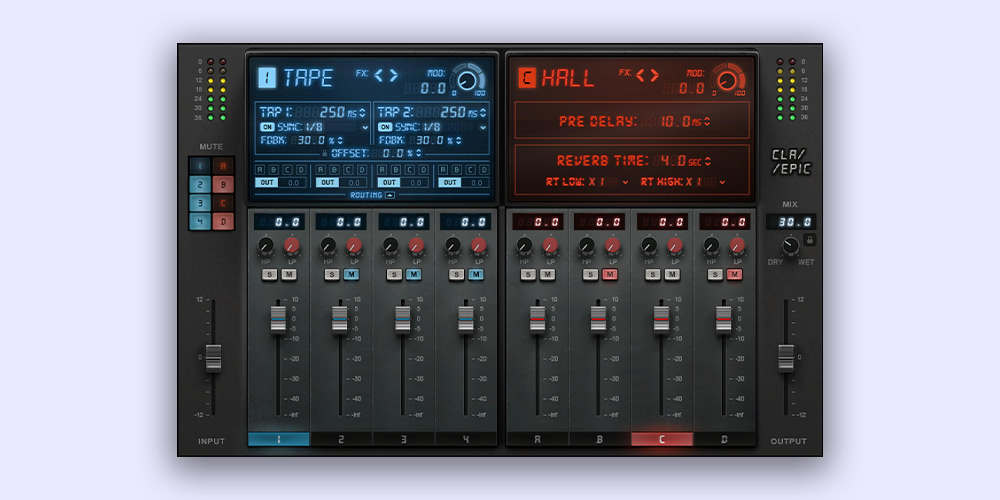Click the next FX arrow beside TAPE

click(x=393, y=74)
